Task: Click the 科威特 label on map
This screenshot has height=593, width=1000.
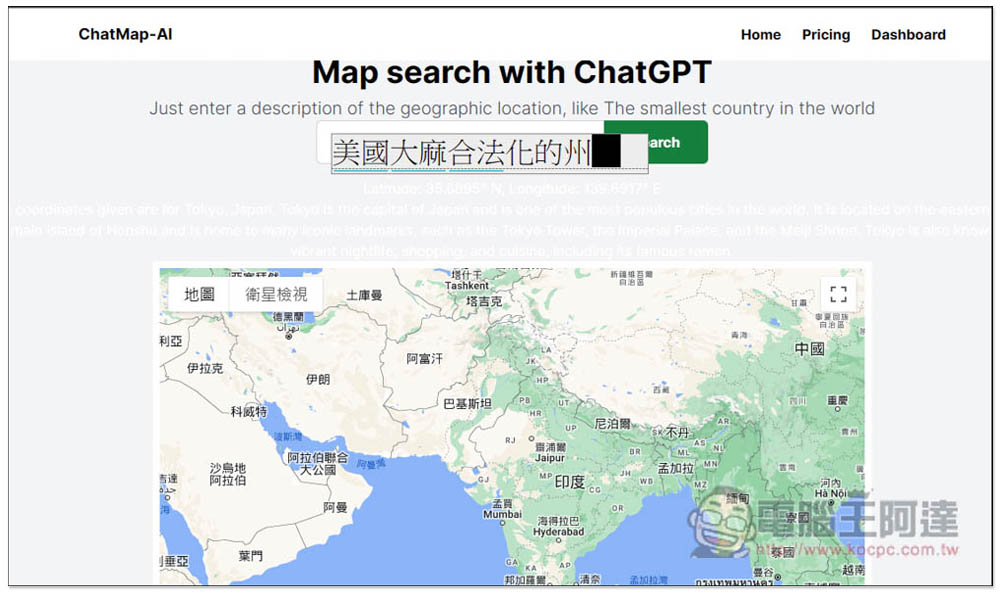Action: [249, 411]
